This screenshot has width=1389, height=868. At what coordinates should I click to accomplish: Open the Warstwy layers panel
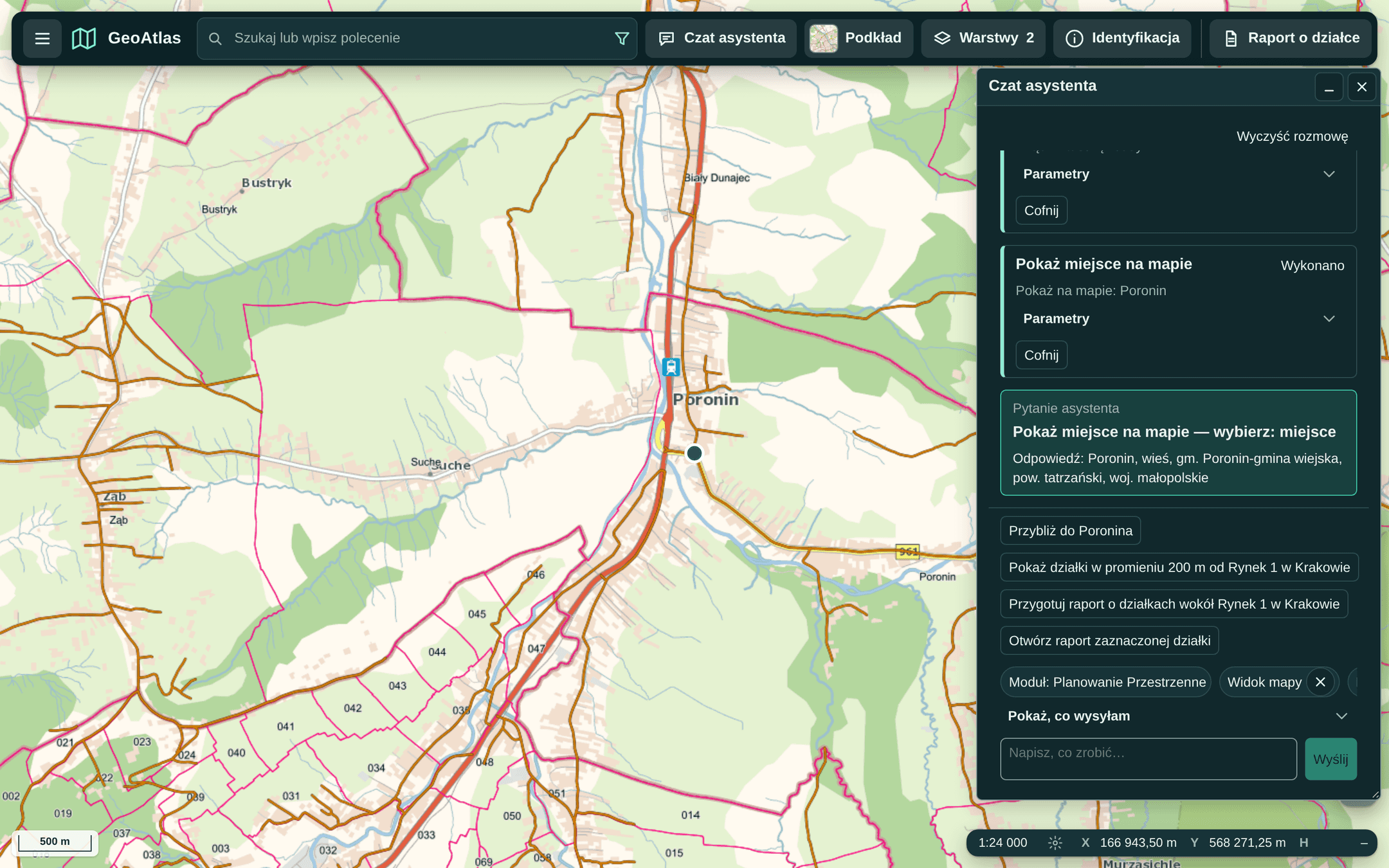983,39
